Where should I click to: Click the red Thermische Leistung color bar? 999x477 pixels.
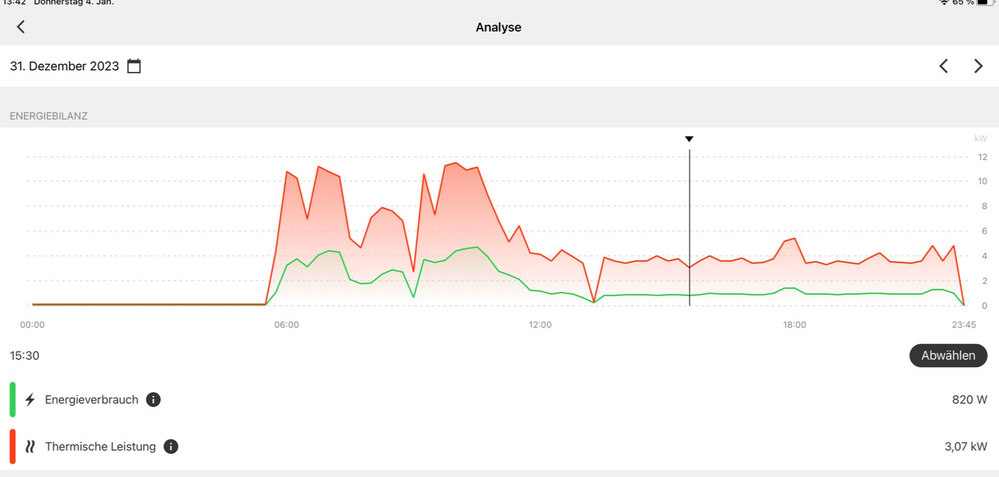pyautogui.click(x=12, y=447)
